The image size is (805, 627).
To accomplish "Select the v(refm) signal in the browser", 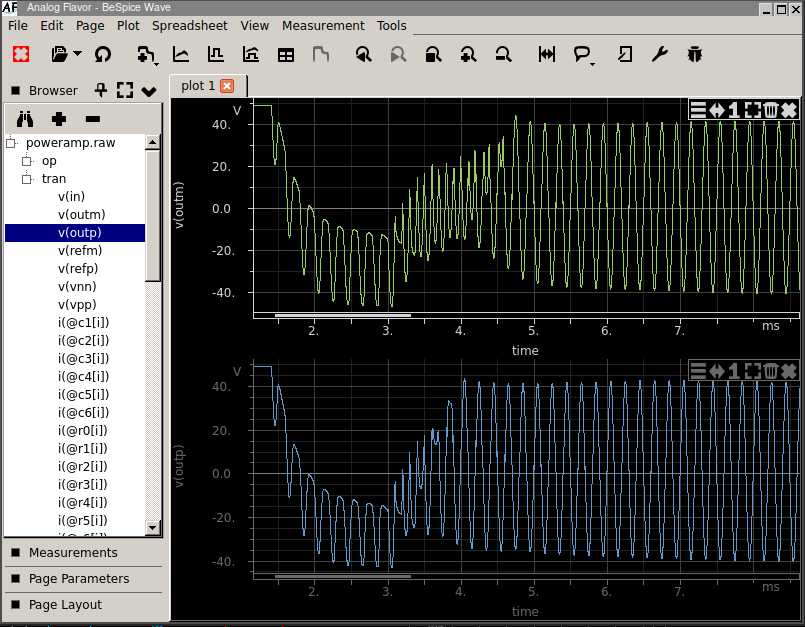I will tap(78, 251).
